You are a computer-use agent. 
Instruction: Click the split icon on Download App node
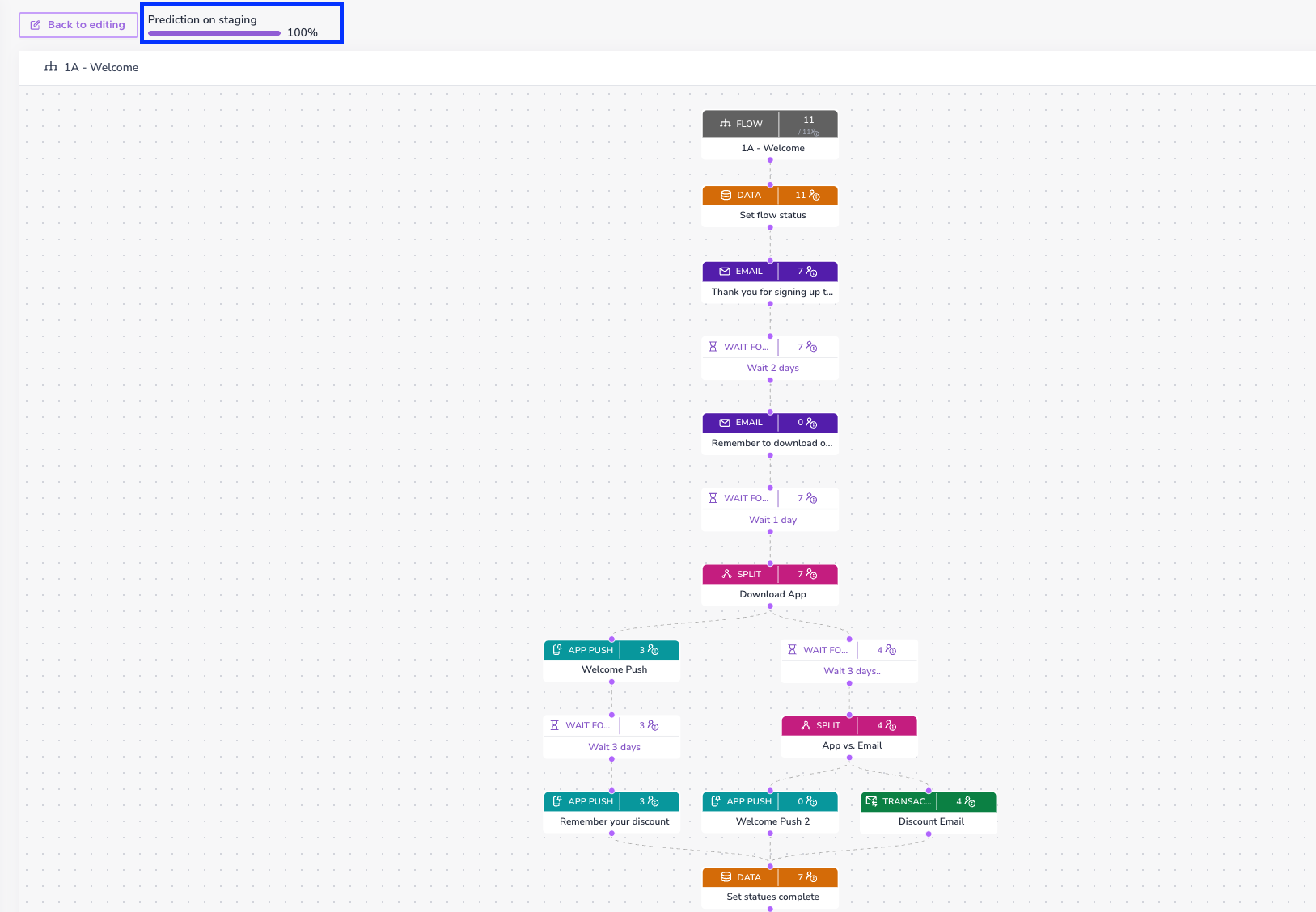pos(726,574)
